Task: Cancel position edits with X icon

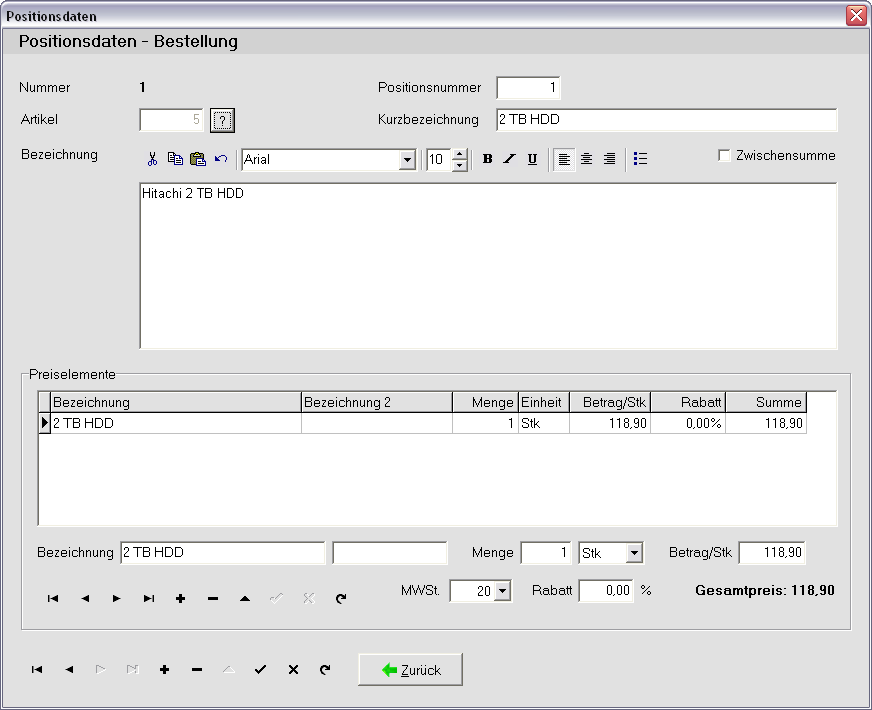Action: [293, 669]
